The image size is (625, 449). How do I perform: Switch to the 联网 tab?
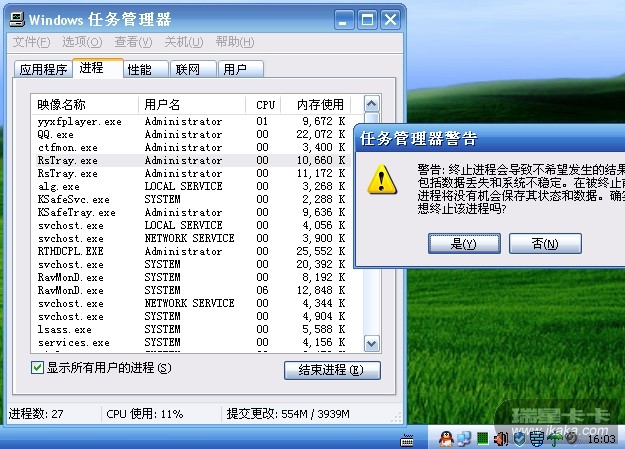193,69
